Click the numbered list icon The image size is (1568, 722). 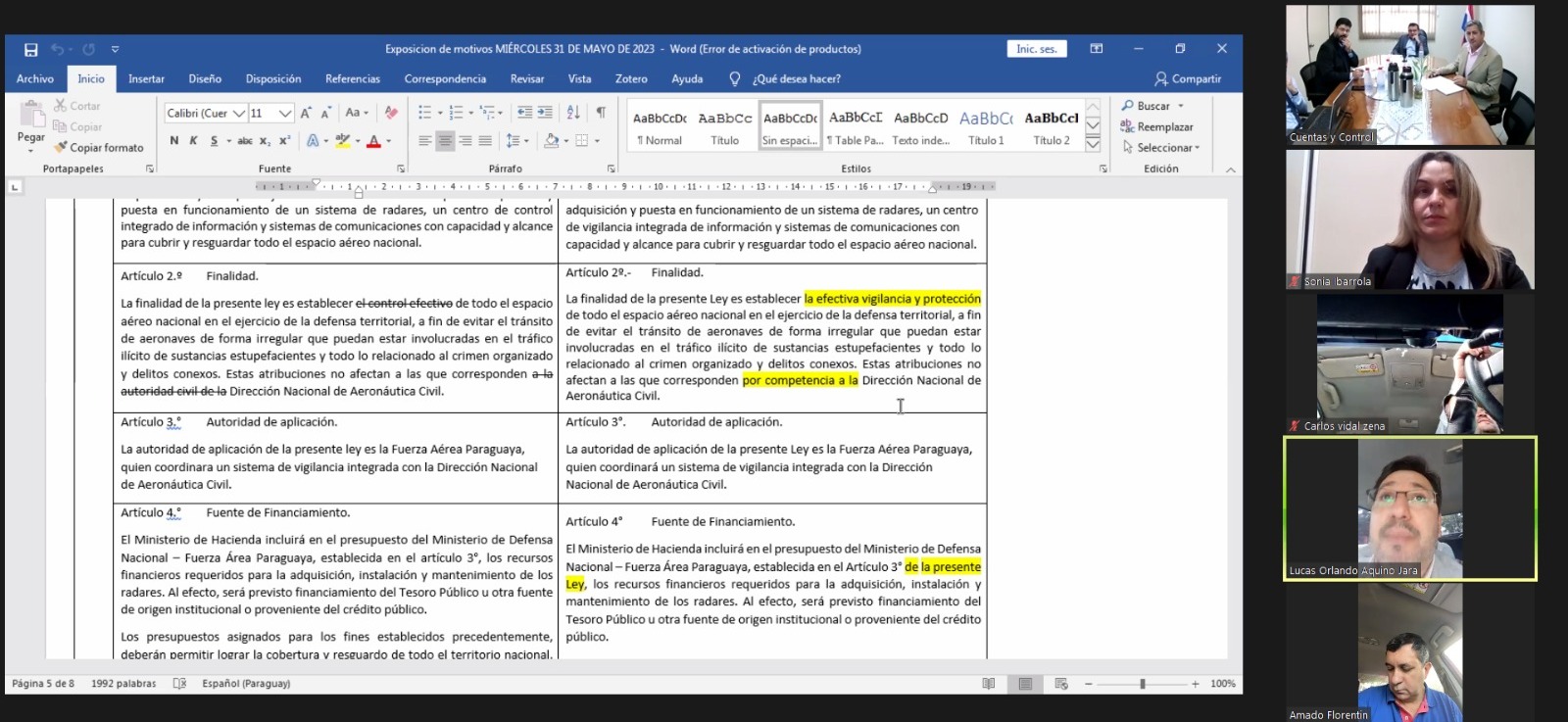point(456,113)
